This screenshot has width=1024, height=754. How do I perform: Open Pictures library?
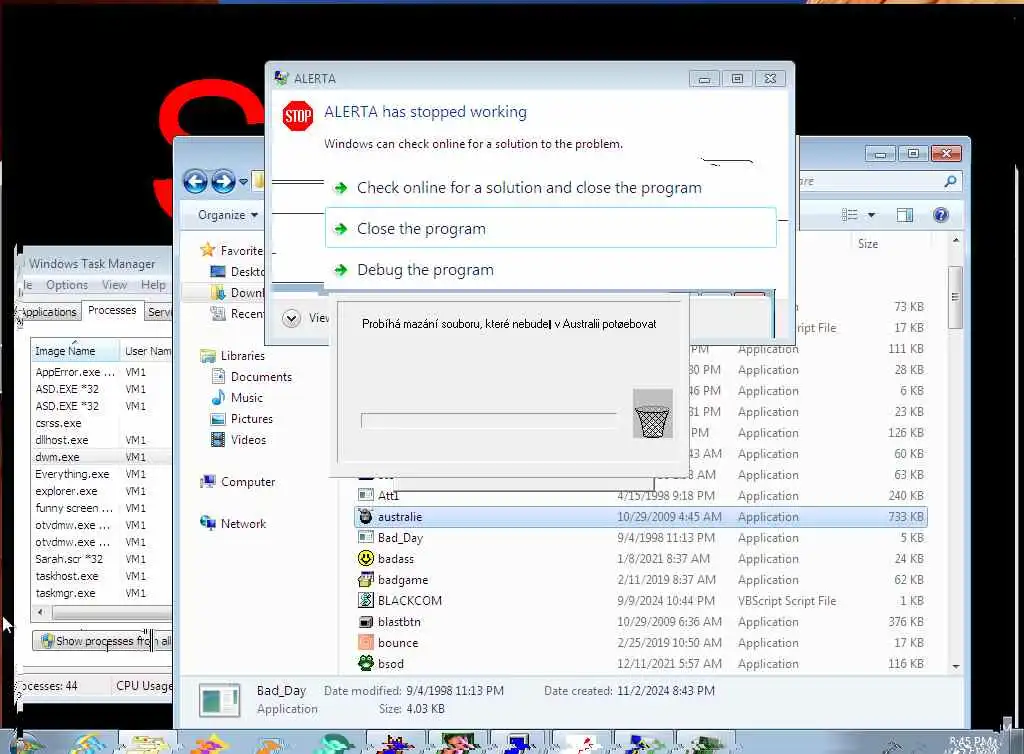pos(242,418)
